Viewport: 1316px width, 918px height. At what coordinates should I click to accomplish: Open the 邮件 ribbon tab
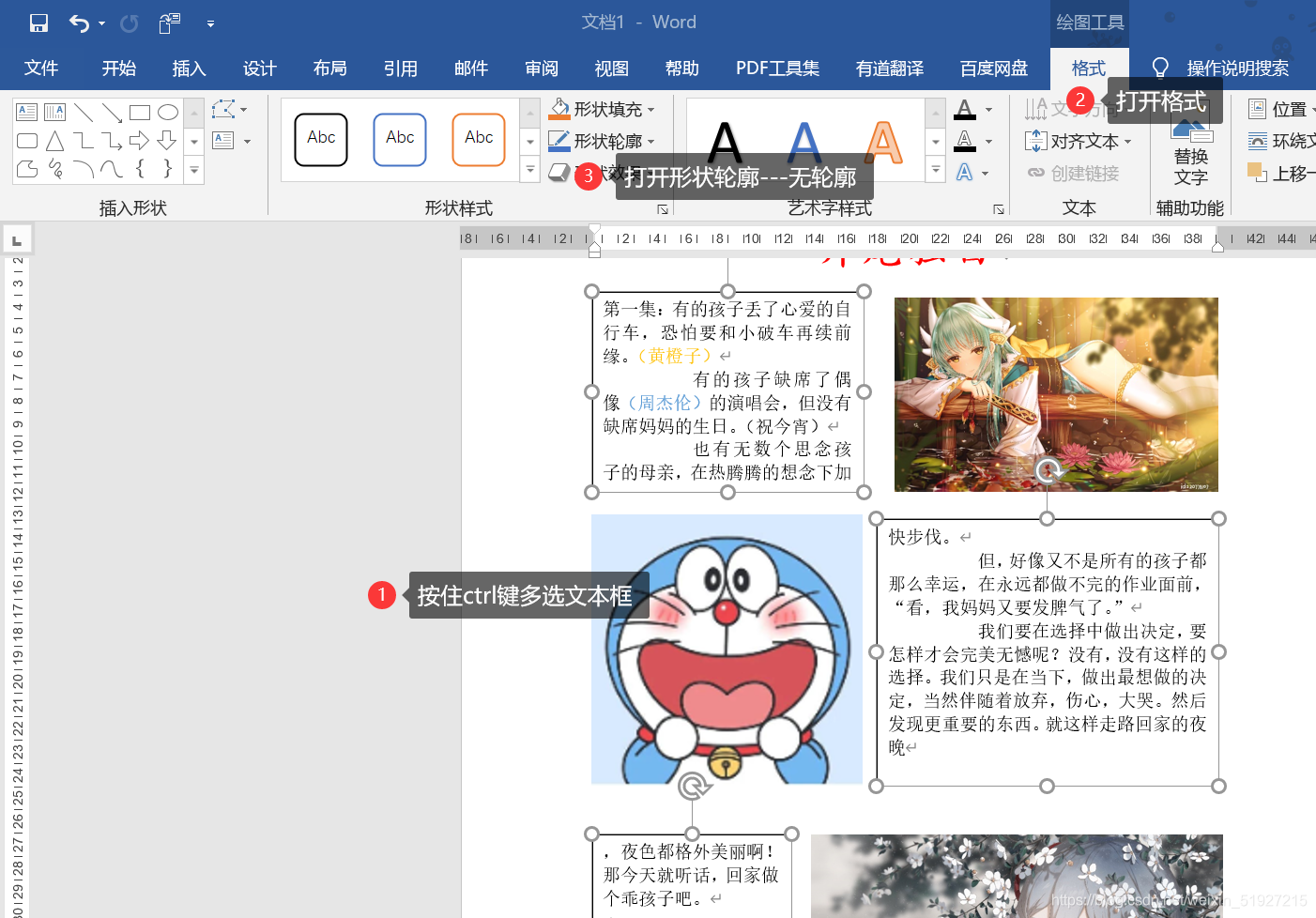(471, 69)
